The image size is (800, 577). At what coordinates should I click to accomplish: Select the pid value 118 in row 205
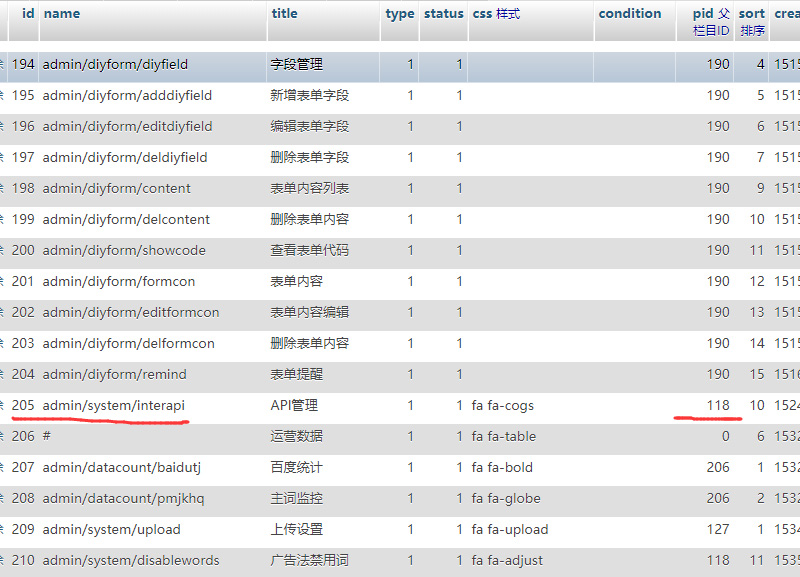click(x=718, y=406)
